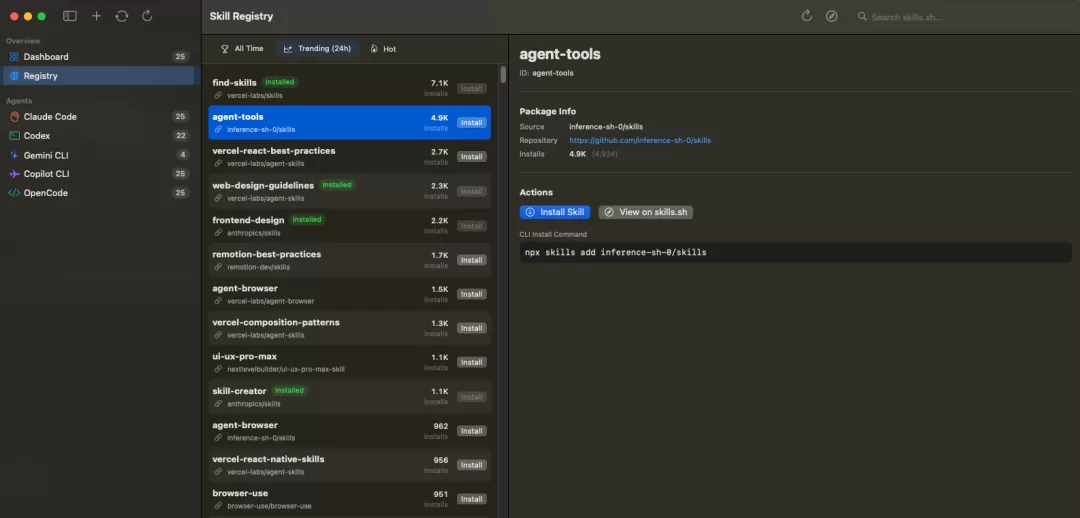Screen dimensions: 1080x518
Task: Select Claude Code agent
Action: tap(98, 116)
